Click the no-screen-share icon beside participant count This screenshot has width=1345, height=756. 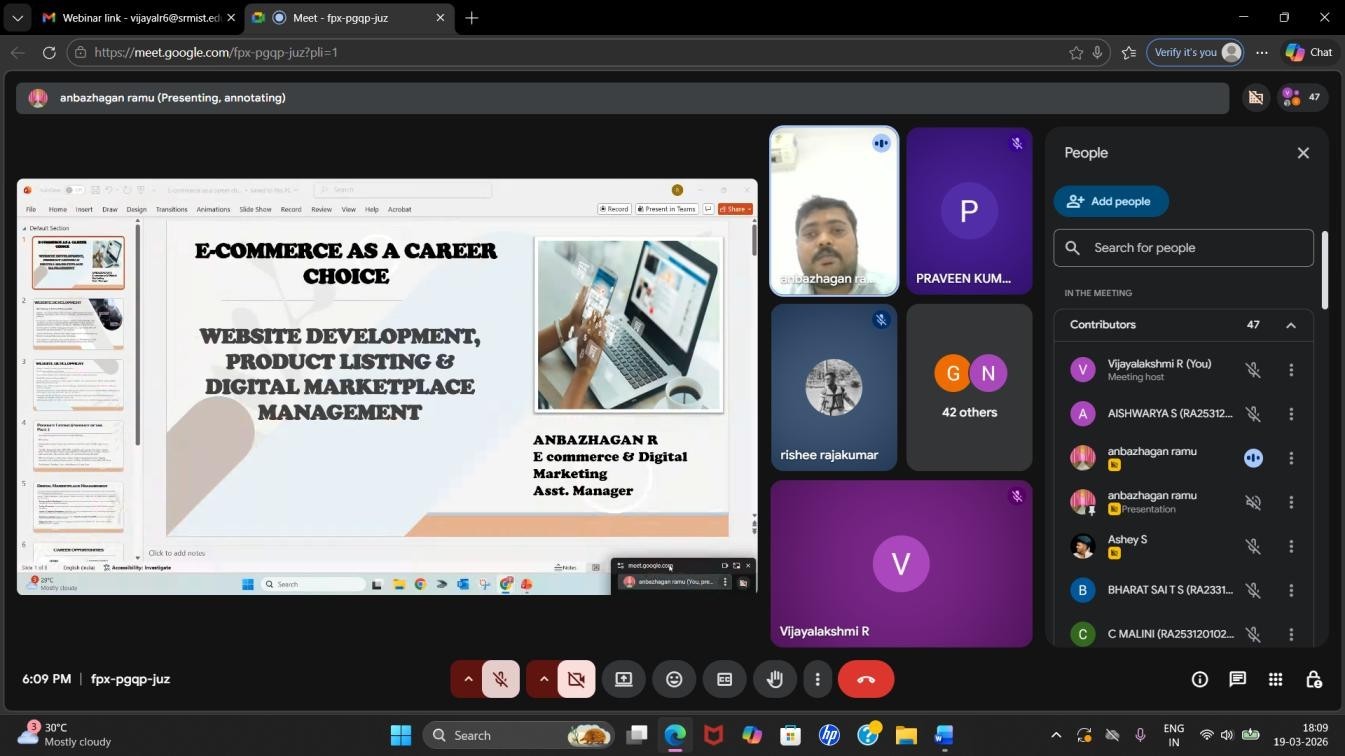click(1255, 97)
